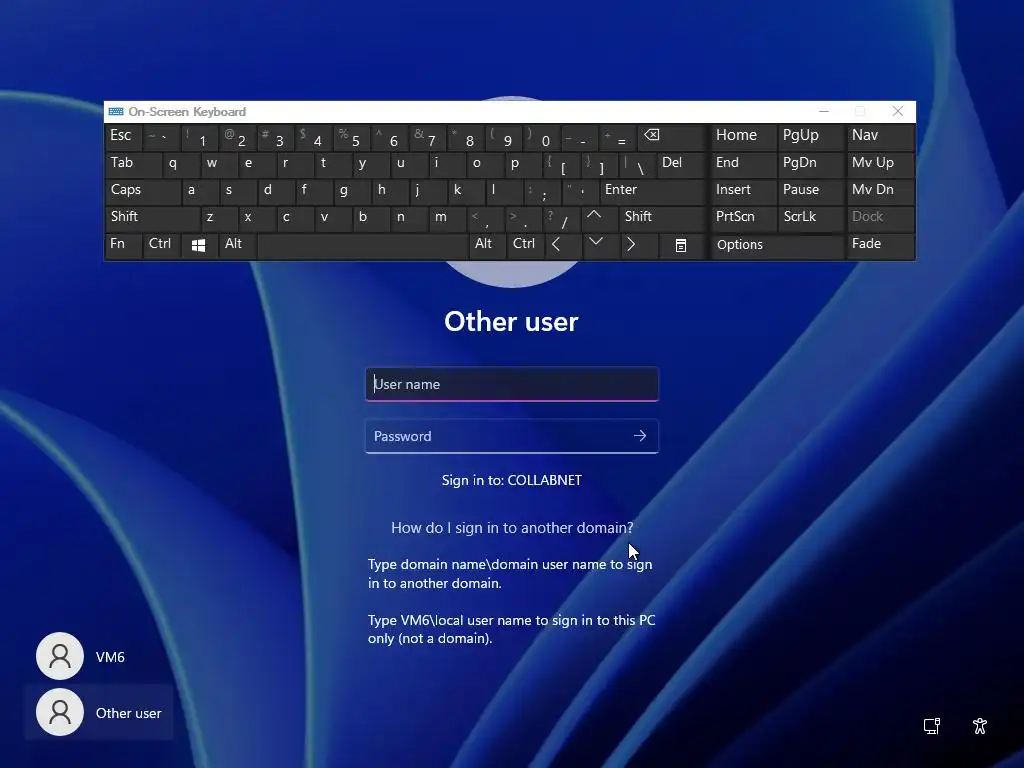This screenshot has width=1024, height=768.
Task: Select the Other user account label
Action: click(129, 713)
